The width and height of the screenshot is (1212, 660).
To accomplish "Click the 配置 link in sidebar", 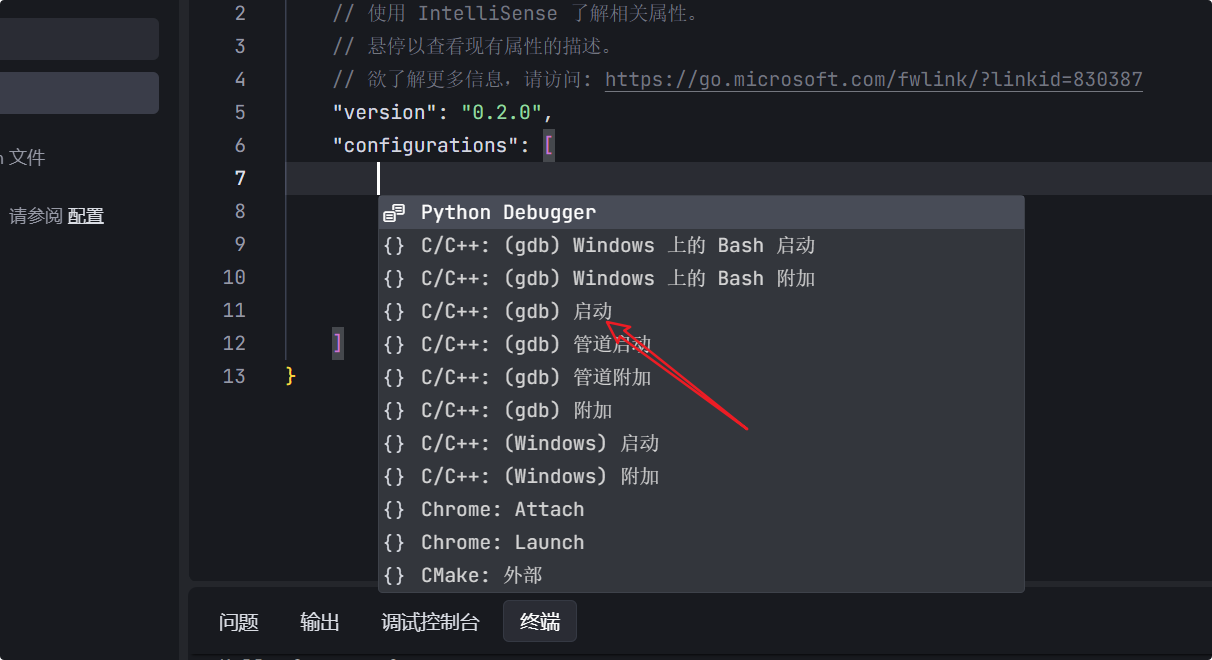I will coord(86,215).
